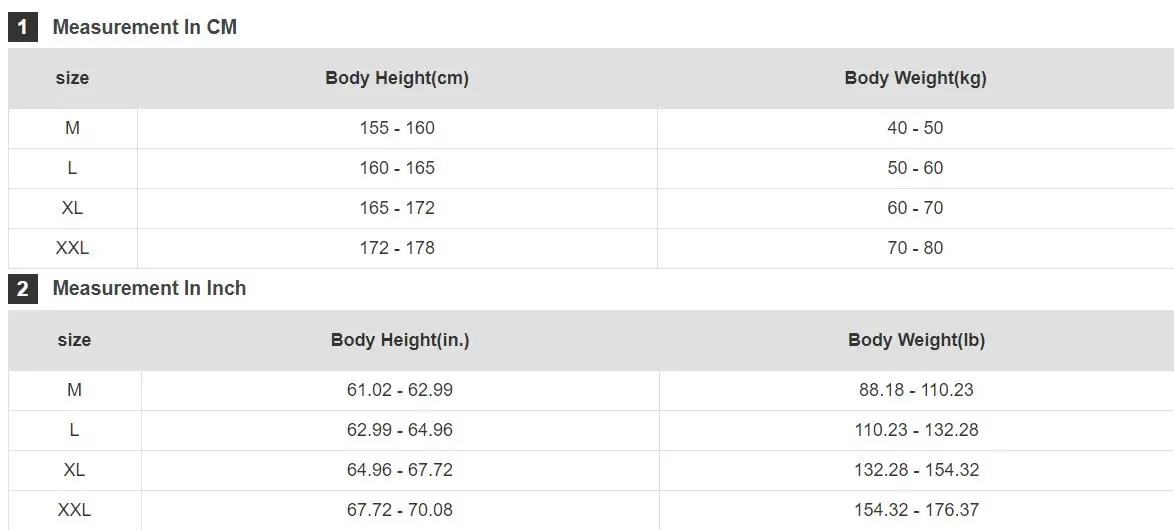Click the number 1 badge icon
Image resolution: width=1174 pixels, height=530 pixels.
pos(22,28)
